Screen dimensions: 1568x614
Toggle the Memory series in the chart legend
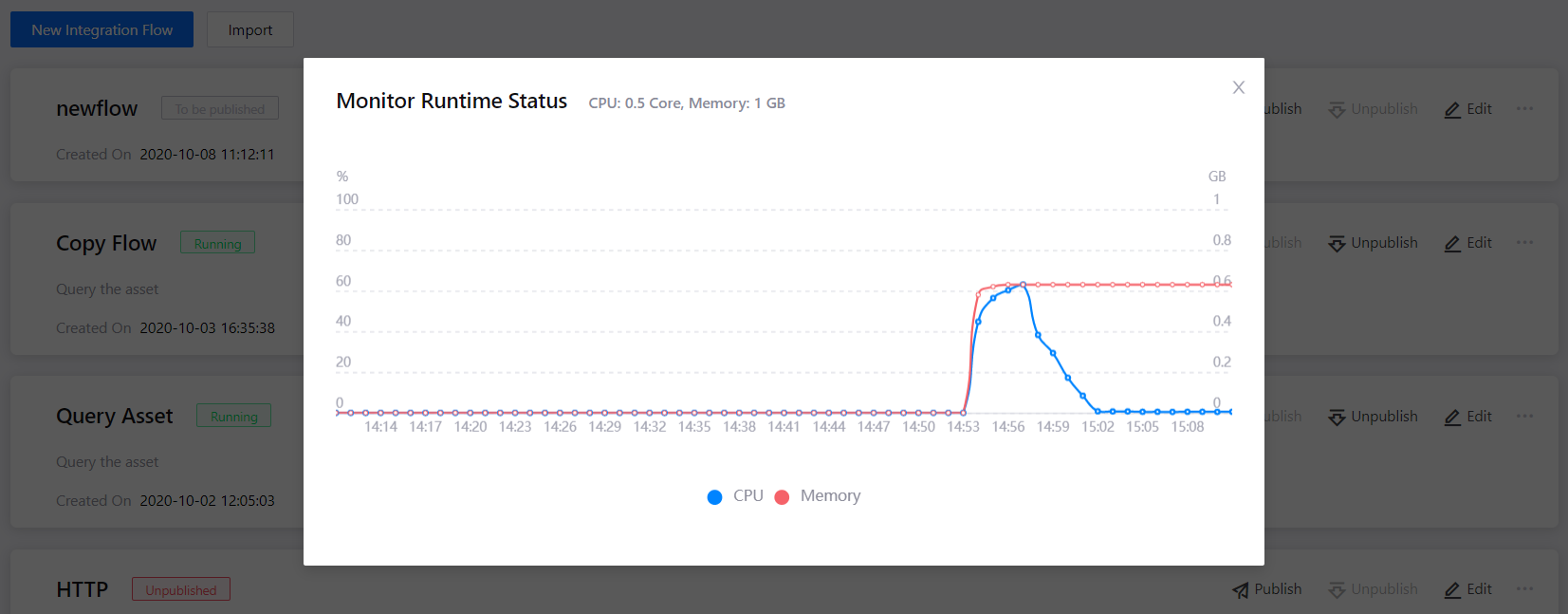coord(817,495)
